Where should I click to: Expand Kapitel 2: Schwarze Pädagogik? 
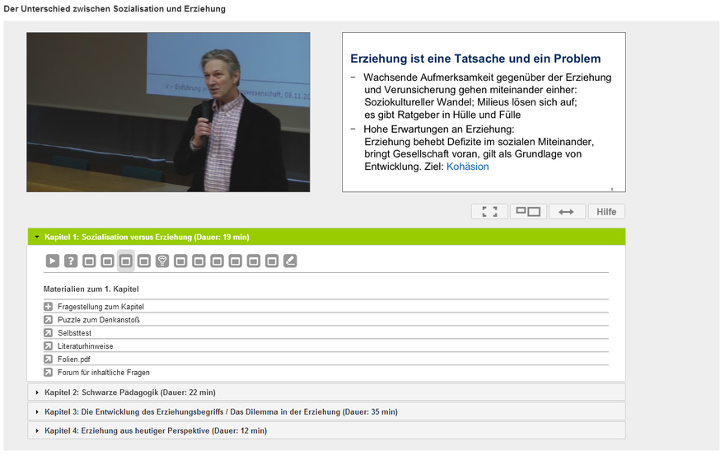(x=129, y=392)
